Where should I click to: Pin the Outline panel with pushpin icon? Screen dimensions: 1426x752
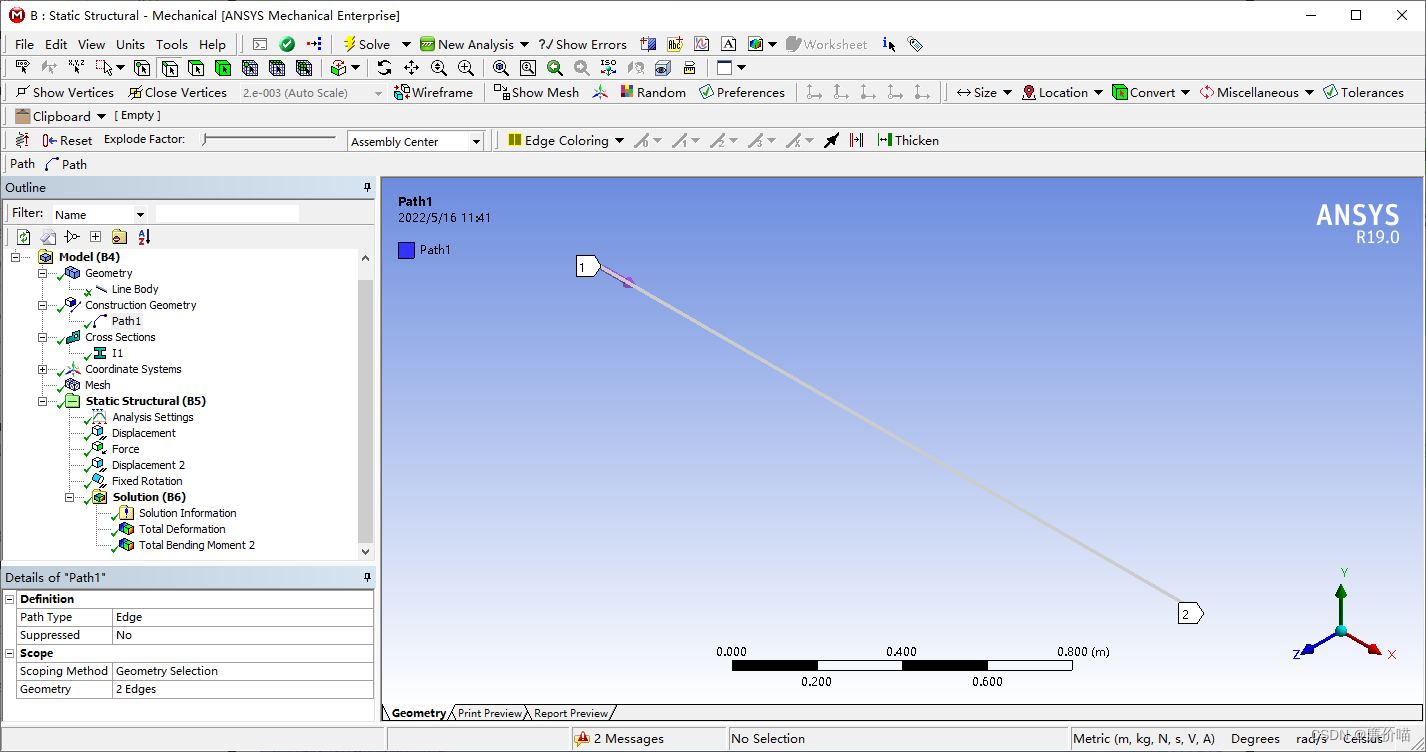tap(367, 188)
